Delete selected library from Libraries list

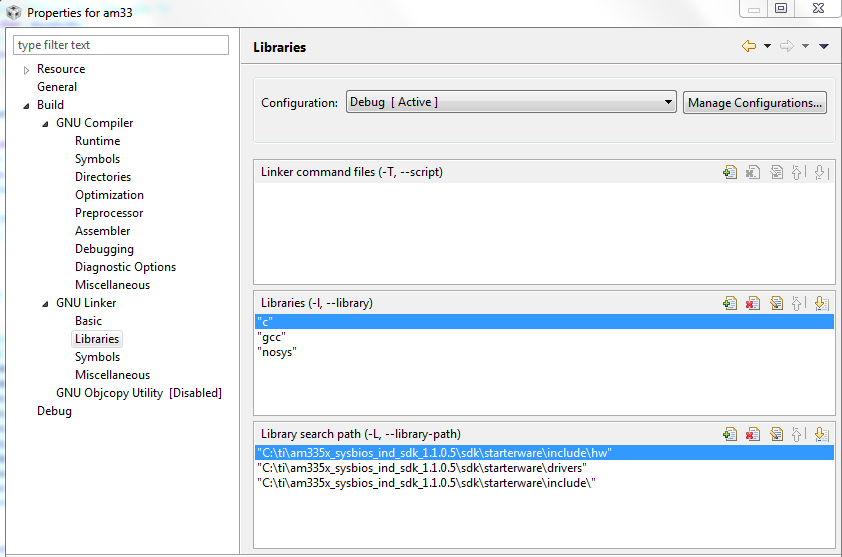[753, 303]
